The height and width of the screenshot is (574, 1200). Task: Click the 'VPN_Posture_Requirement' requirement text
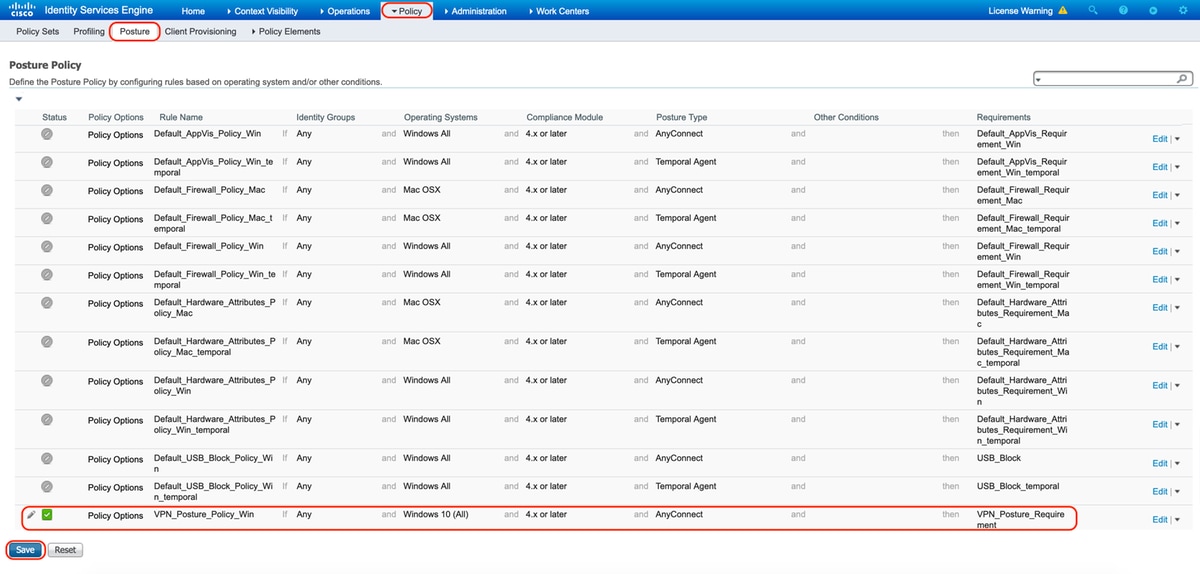[x=1023, y=519]
